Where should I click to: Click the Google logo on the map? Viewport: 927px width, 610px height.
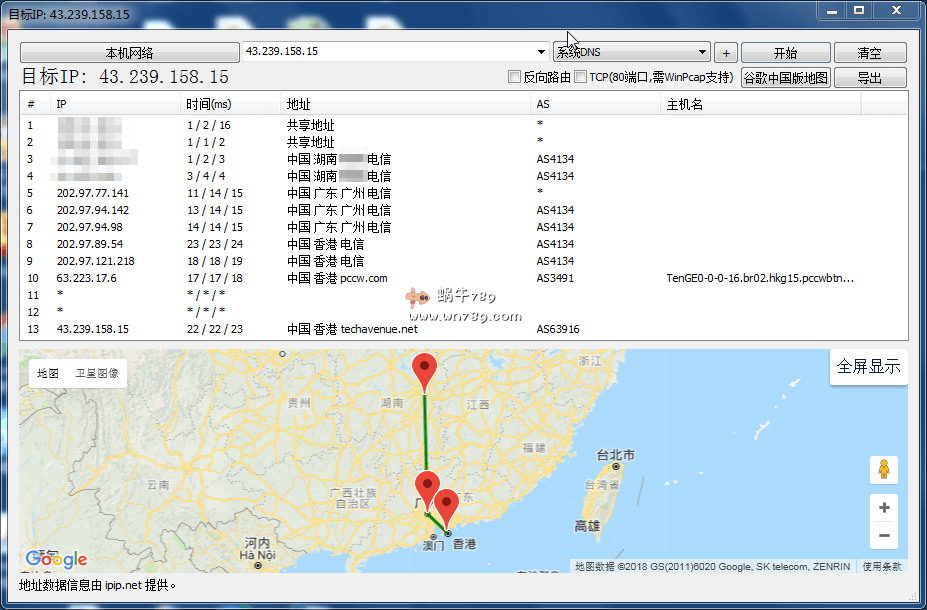[57, 559]
